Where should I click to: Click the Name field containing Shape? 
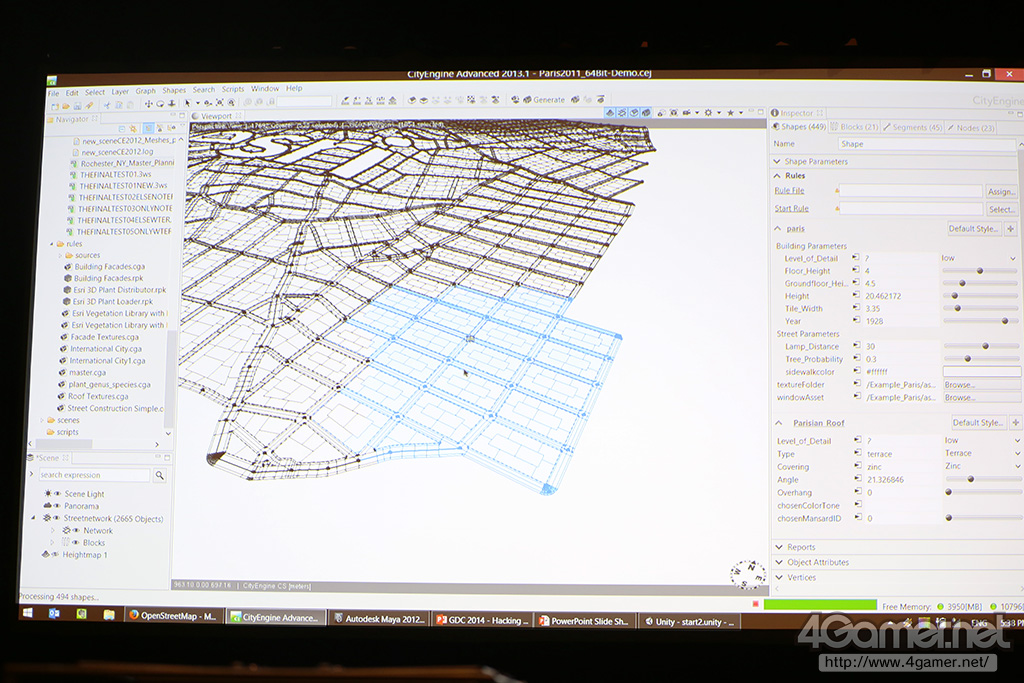coord(927,144)
